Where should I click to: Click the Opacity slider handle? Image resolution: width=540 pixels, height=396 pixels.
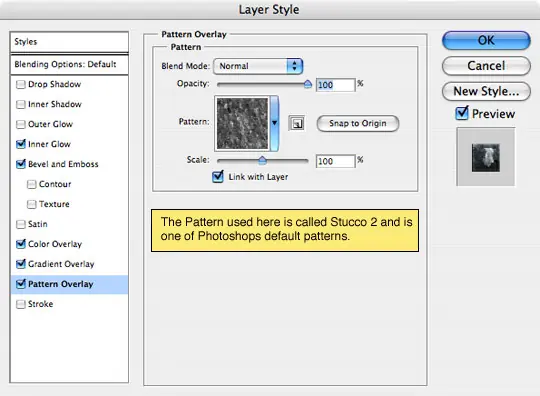coord(308,84)
